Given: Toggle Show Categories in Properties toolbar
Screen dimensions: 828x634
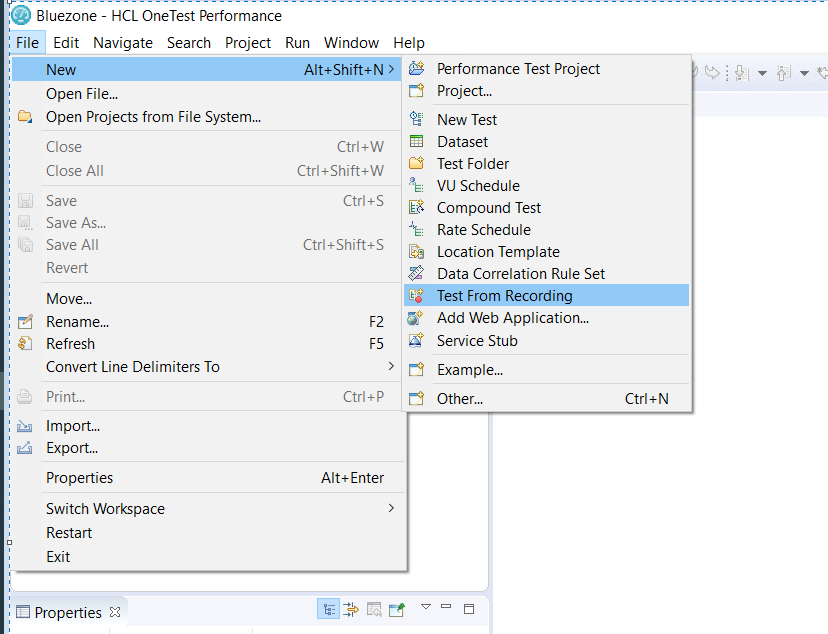Looking at the screenshot, I should tap(328, 609).
